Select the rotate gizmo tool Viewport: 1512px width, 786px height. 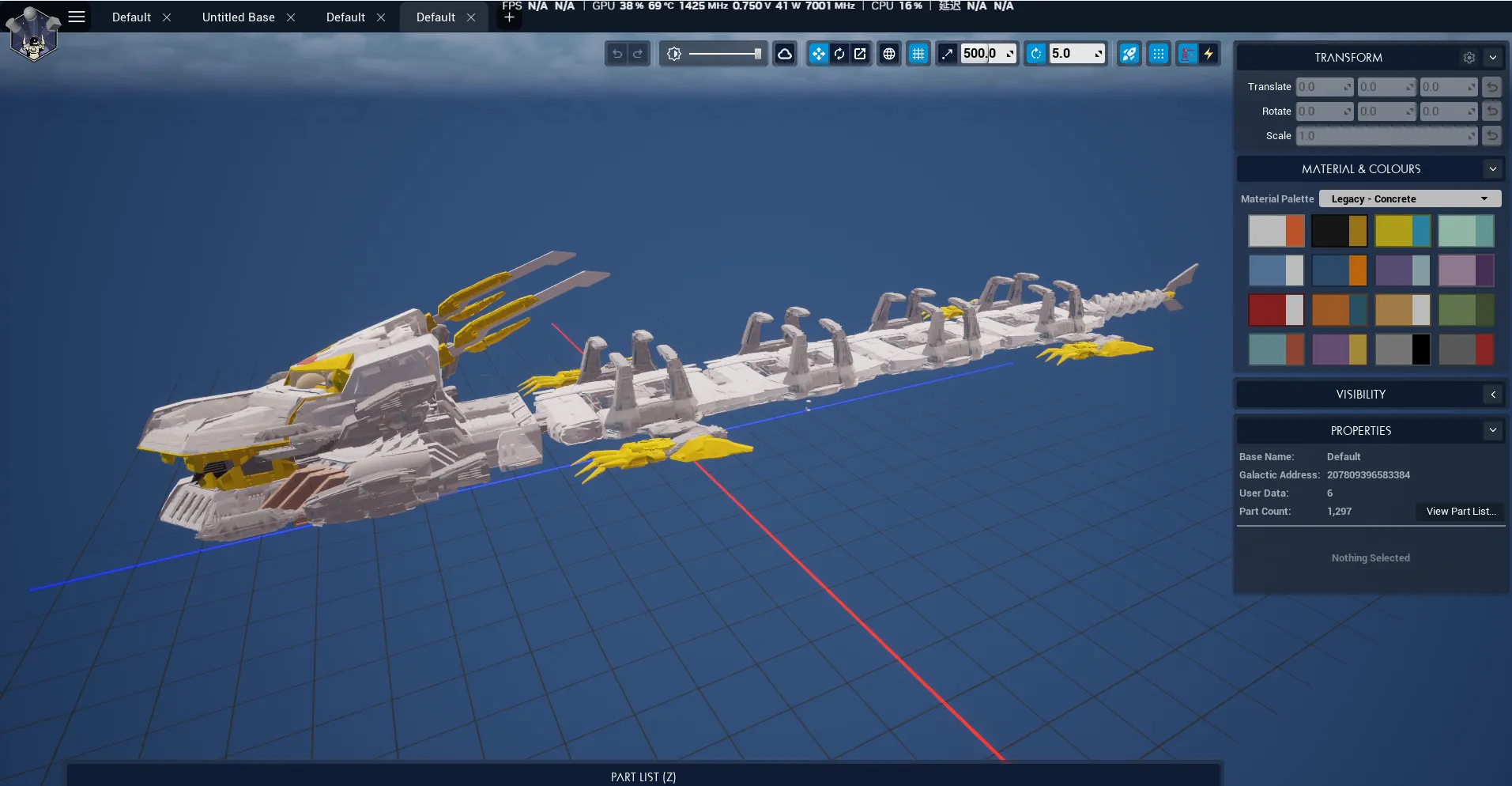click(839, 54)
